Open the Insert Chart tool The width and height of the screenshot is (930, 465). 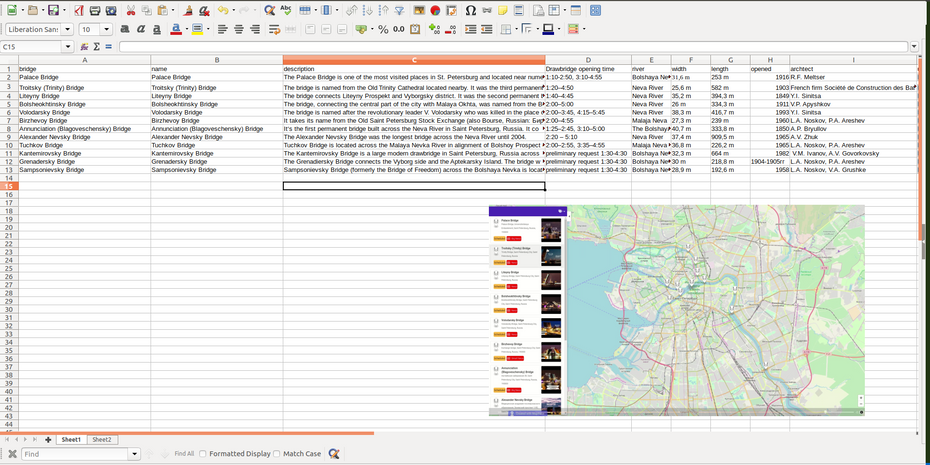[436, 10]
